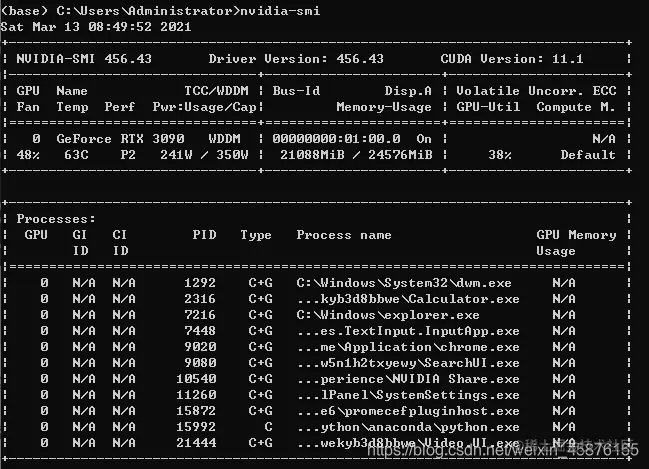Image resolution: width=649 pixels, height=469 pixels.
Task: Click the 'NVIDIA-SMI 456.43' header text
Action: (84, 59)
